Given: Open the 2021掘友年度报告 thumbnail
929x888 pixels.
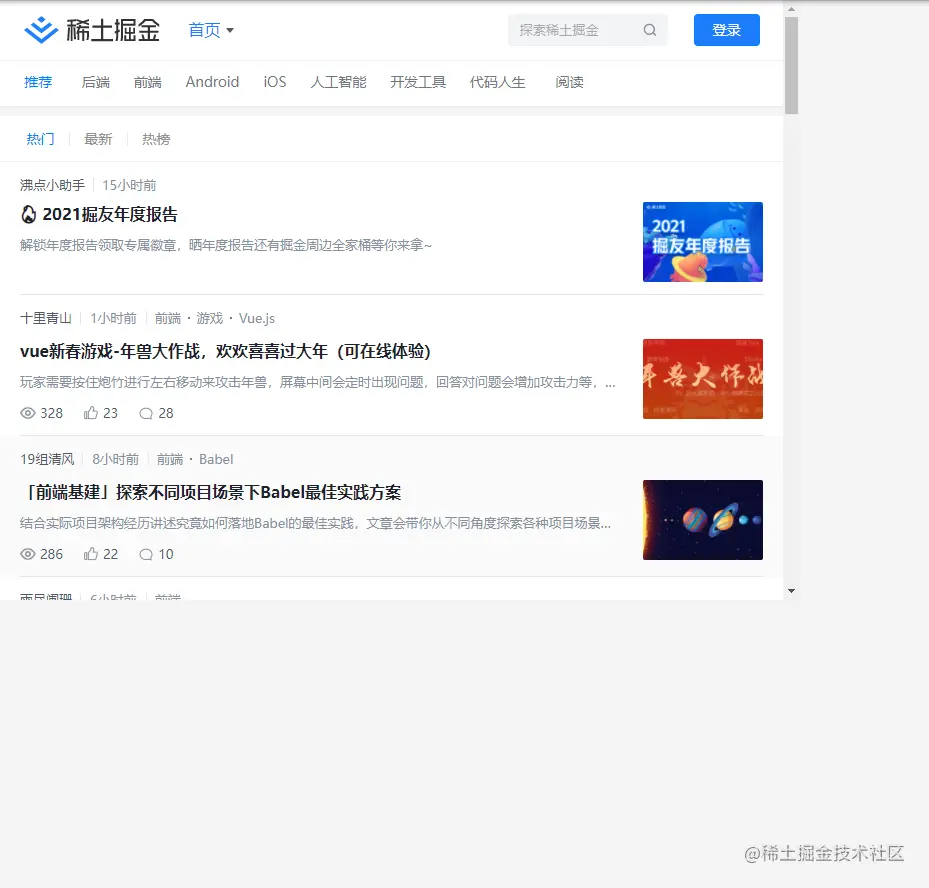Looking at the screenshot, I should [703, 242].
